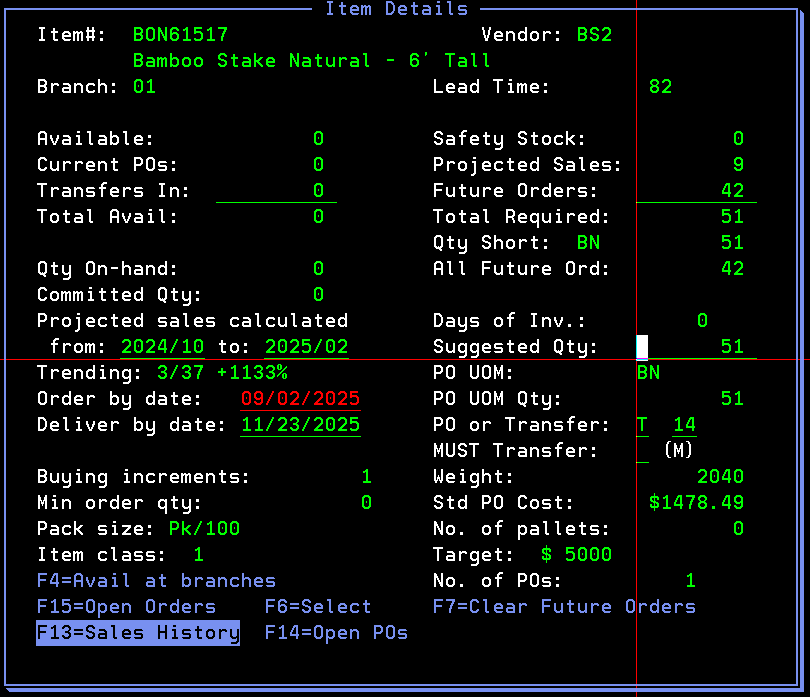Click the projected sales from date 2024/10
810x697 pixels.
coord(162,347)
